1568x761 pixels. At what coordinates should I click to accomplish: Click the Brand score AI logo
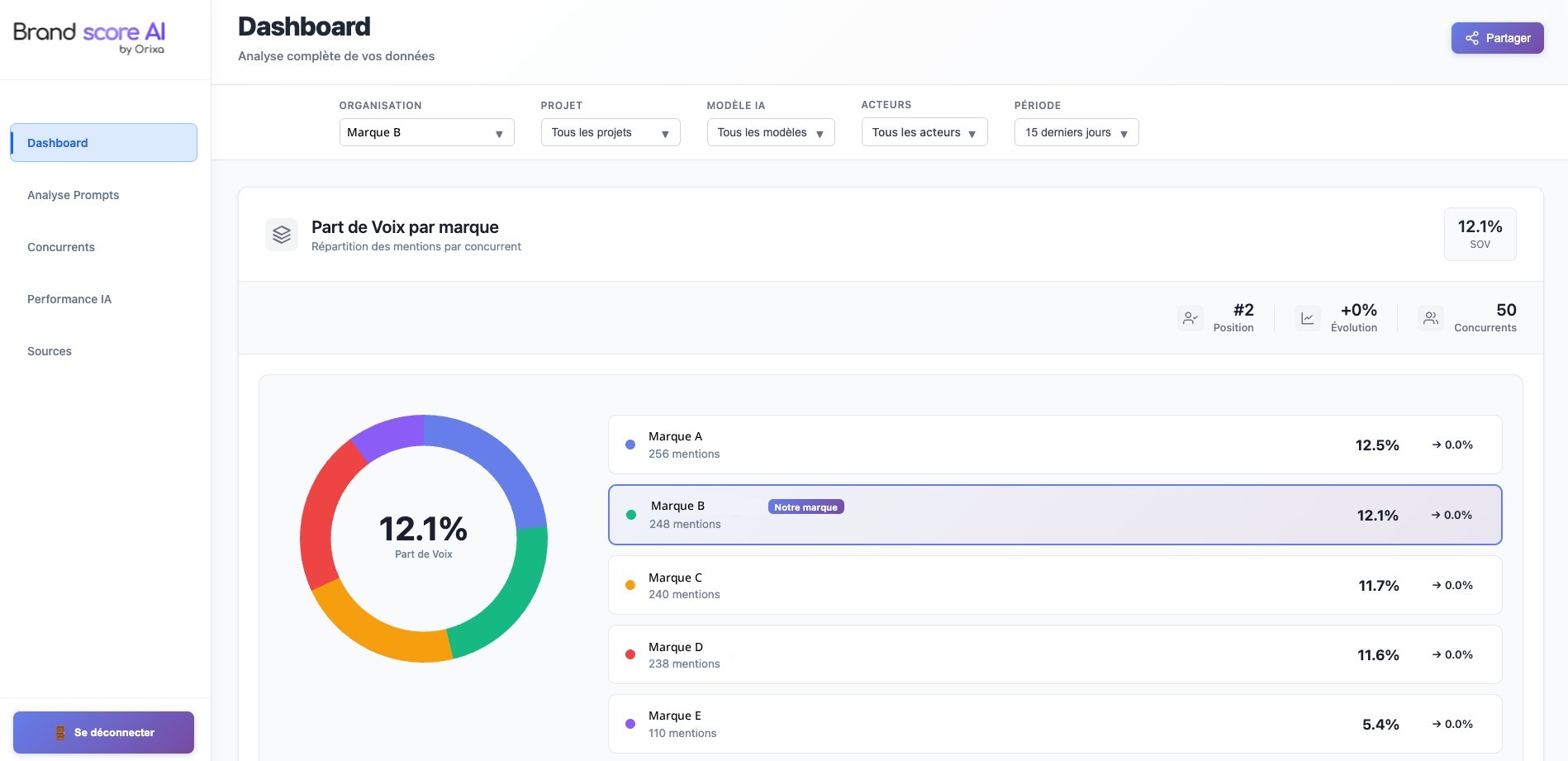point(89,38)
